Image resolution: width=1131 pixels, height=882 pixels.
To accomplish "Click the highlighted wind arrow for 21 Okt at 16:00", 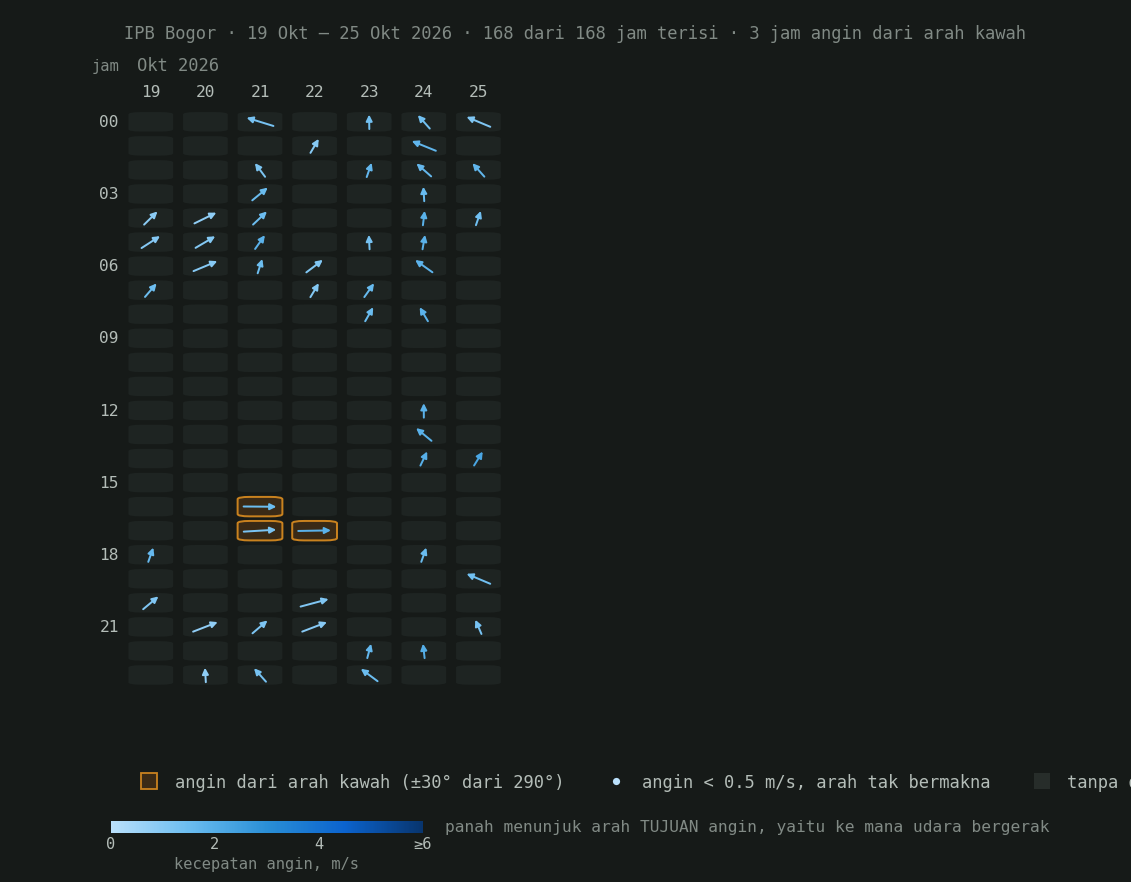I will pyautogui.click(x=260, y=506).
